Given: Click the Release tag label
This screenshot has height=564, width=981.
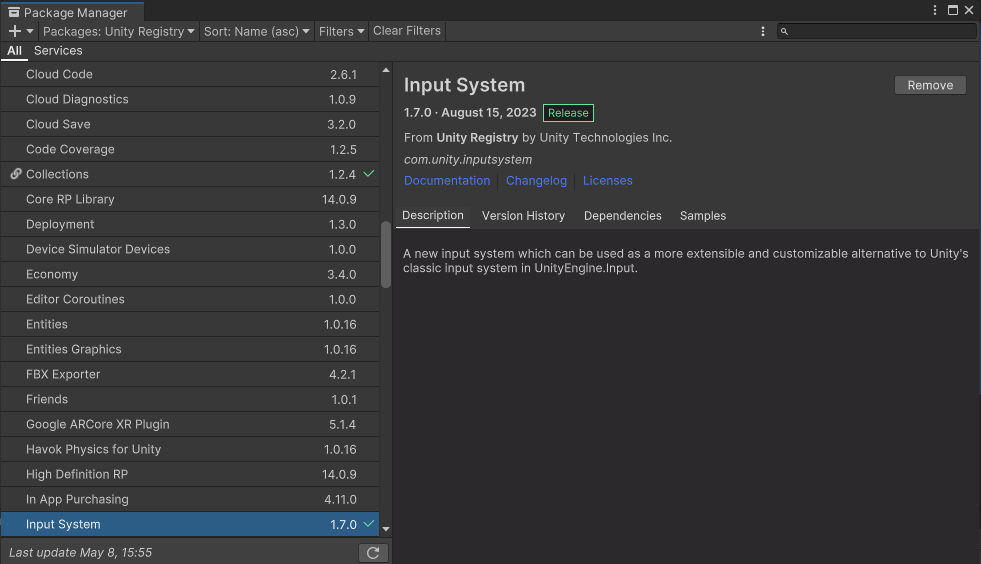Looking at the screenshot, I should click(568, 113).
